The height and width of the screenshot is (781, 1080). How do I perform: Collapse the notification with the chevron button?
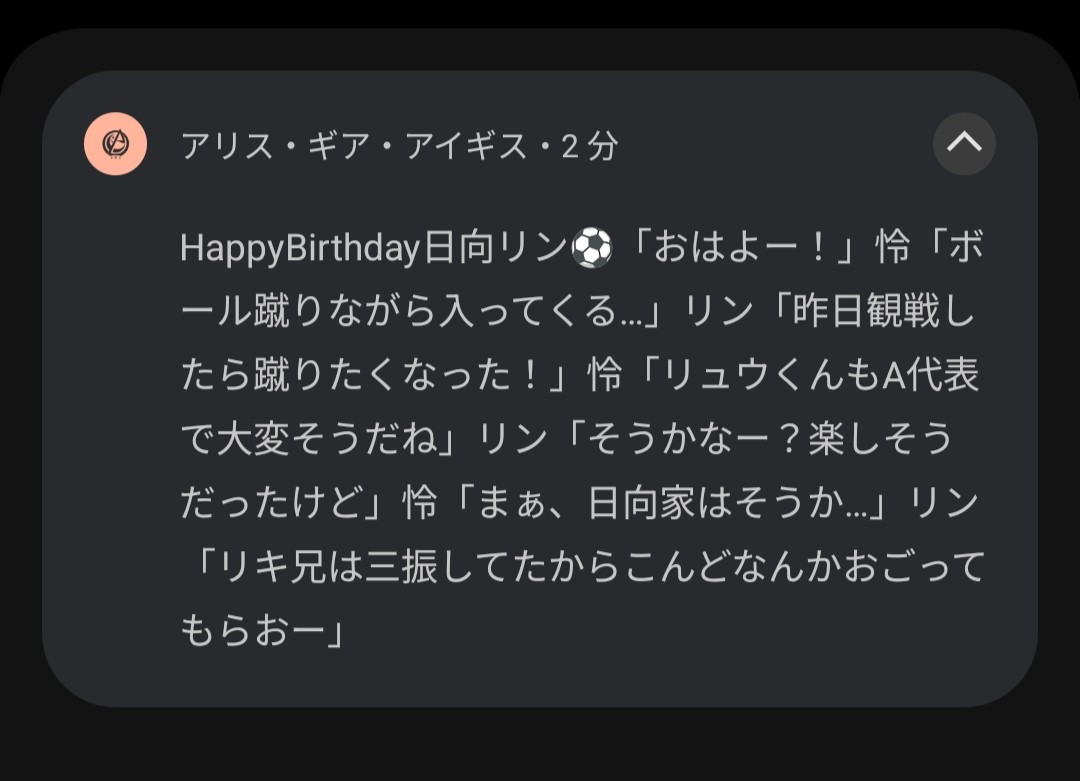[964, 144]
